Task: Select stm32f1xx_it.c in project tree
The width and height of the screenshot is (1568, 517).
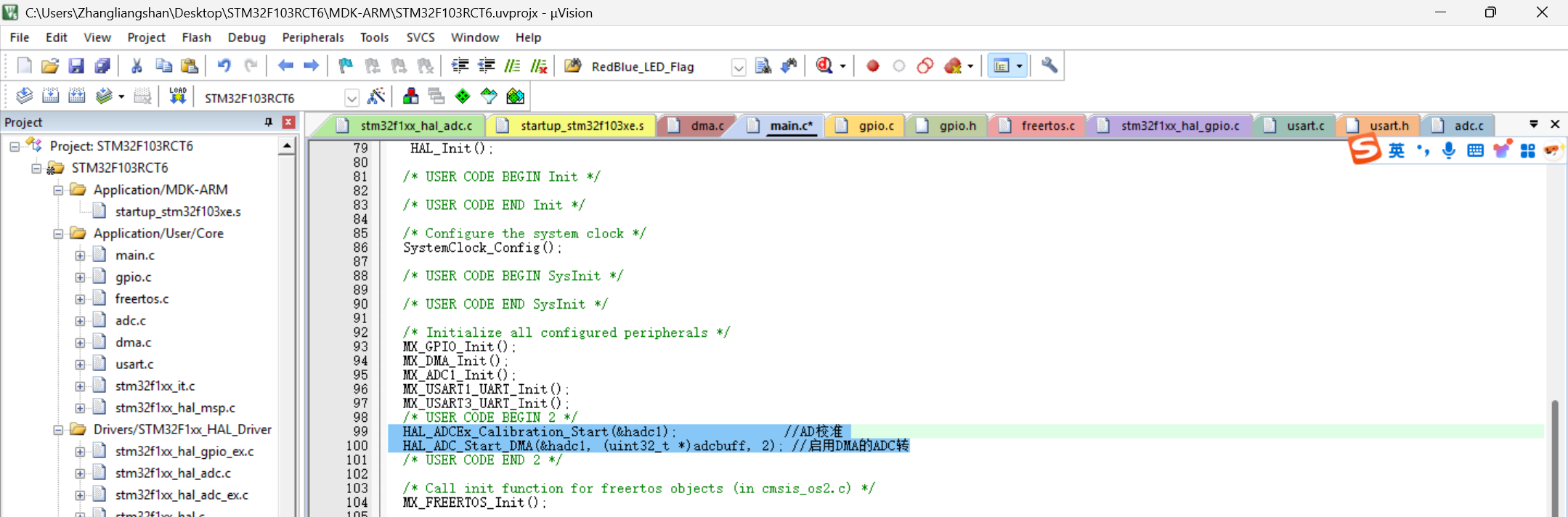Action: (x=155, y=386)
